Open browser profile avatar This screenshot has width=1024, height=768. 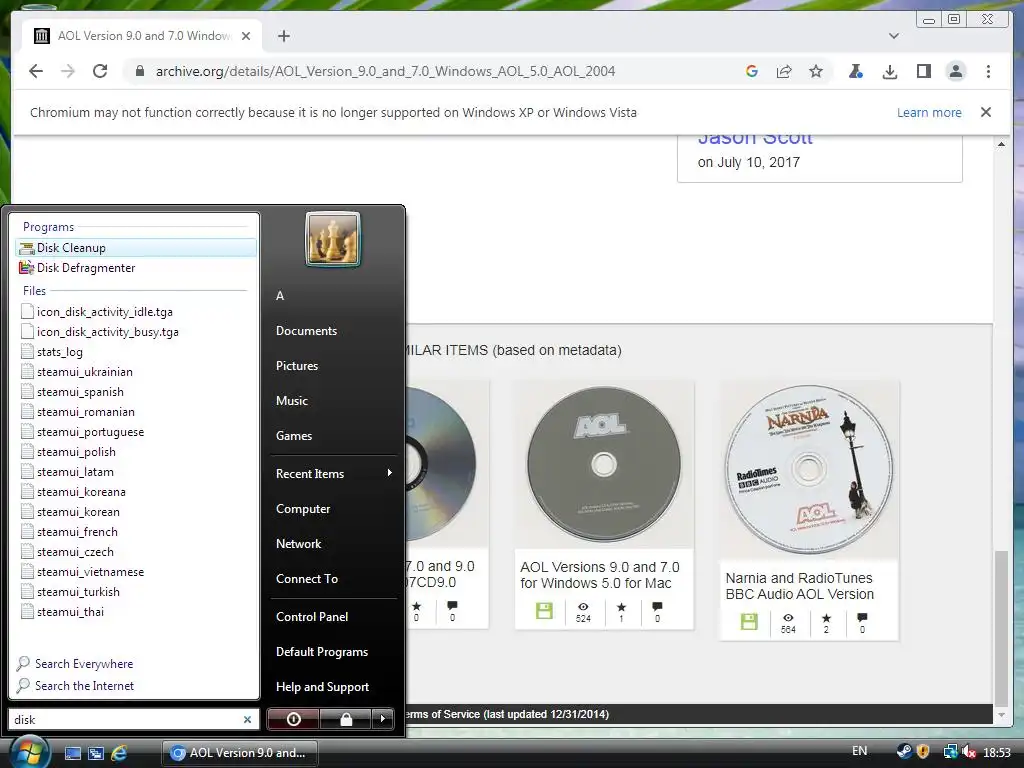(956, 71)
